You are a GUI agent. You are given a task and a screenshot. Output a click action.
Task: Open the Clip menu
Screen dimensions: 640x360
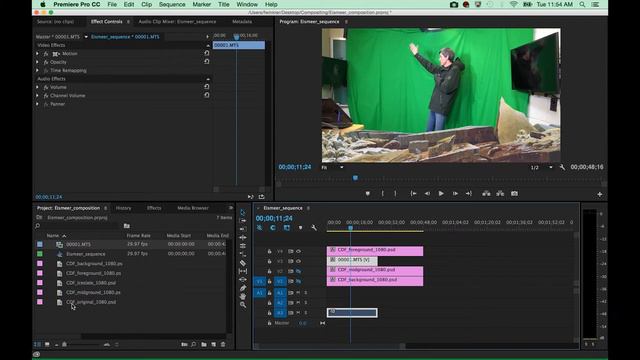[146, 4]
